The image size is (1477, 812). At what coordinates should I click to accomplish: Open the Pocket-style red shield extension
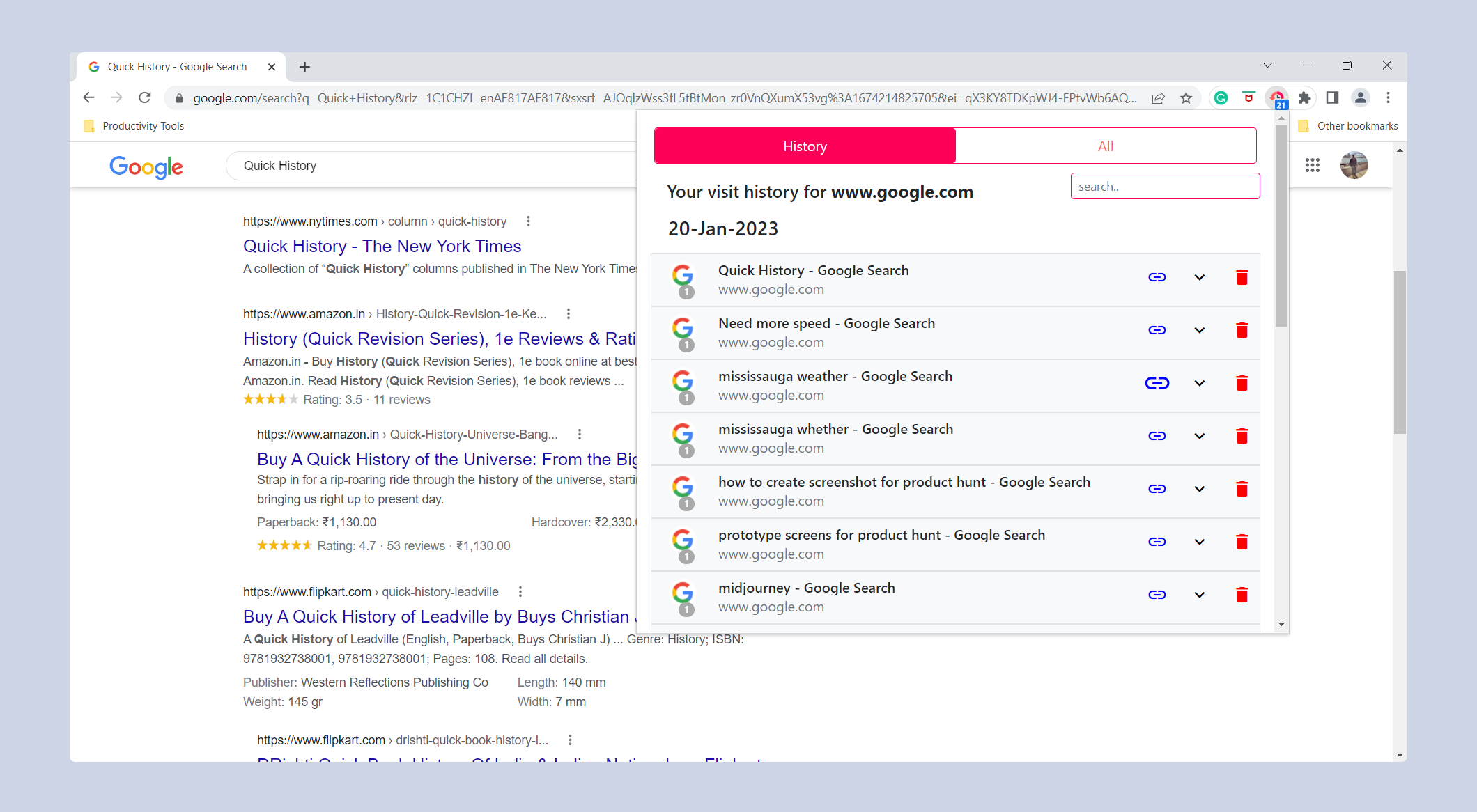[x=1248, y=97]
